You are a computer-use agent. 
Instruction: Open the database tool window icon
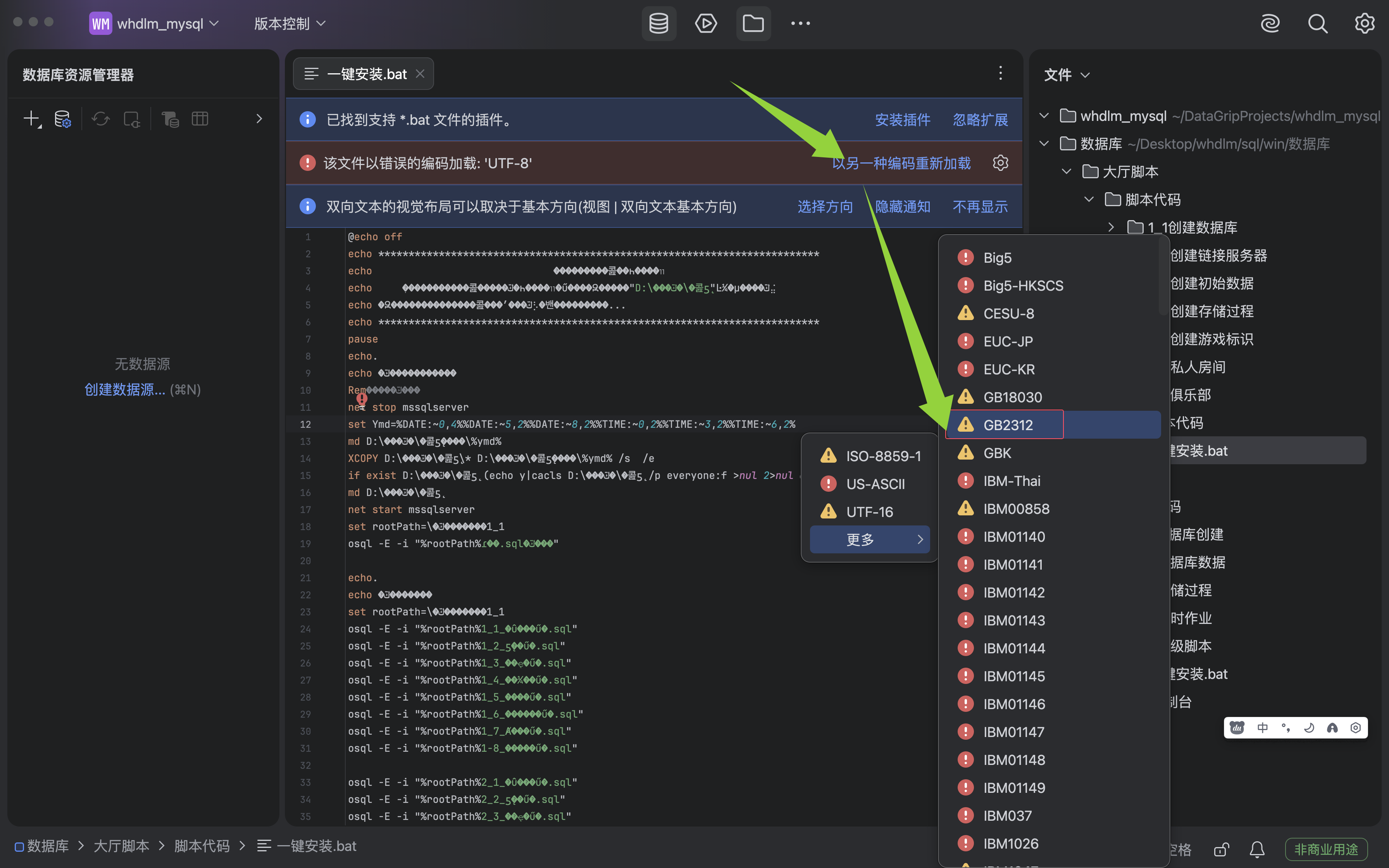(x=658, y=24)
